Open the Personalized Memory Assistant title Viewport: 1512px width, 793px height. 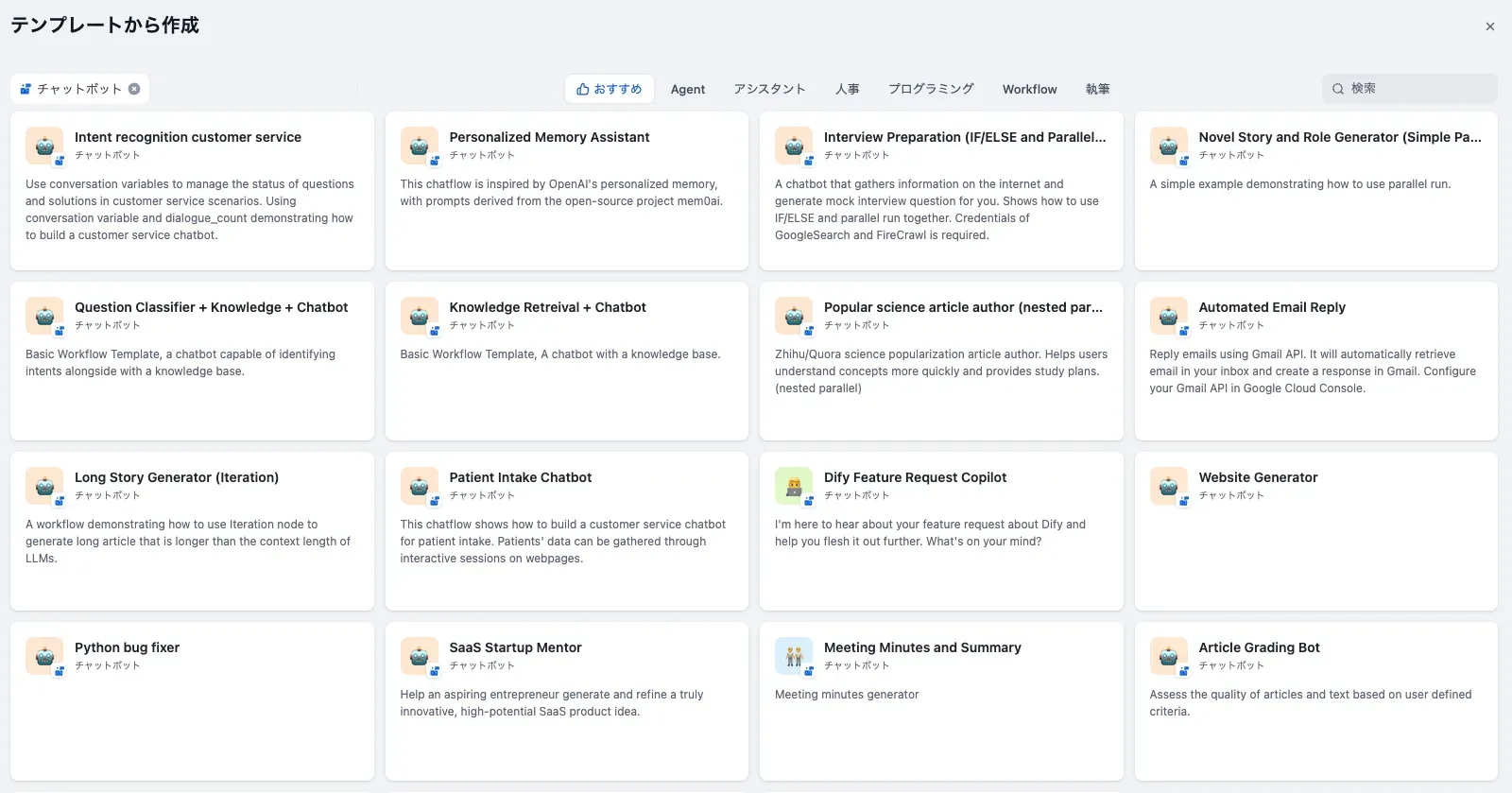(x=549, y=137)
